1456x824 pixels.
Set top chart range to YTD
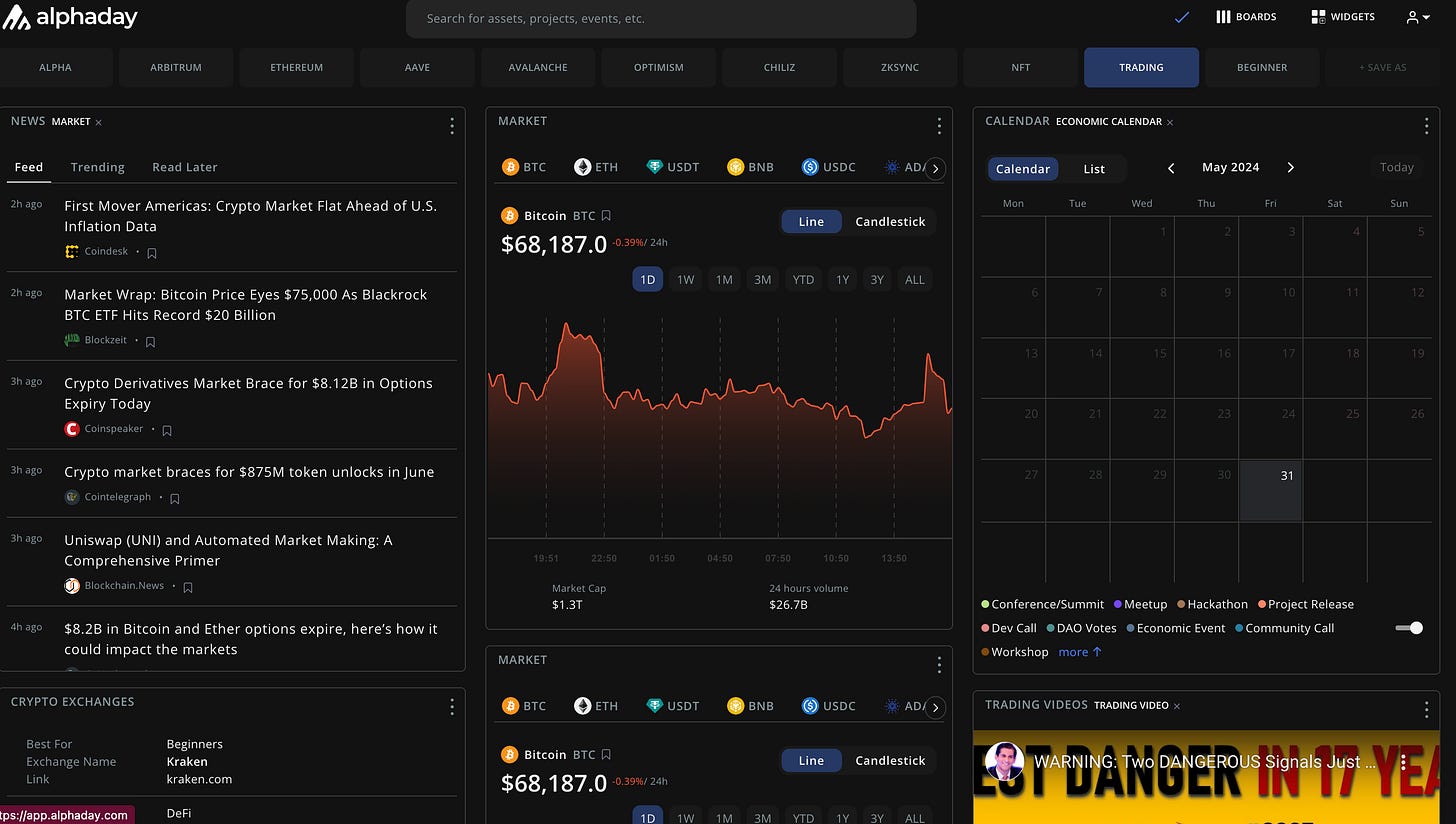803,280
